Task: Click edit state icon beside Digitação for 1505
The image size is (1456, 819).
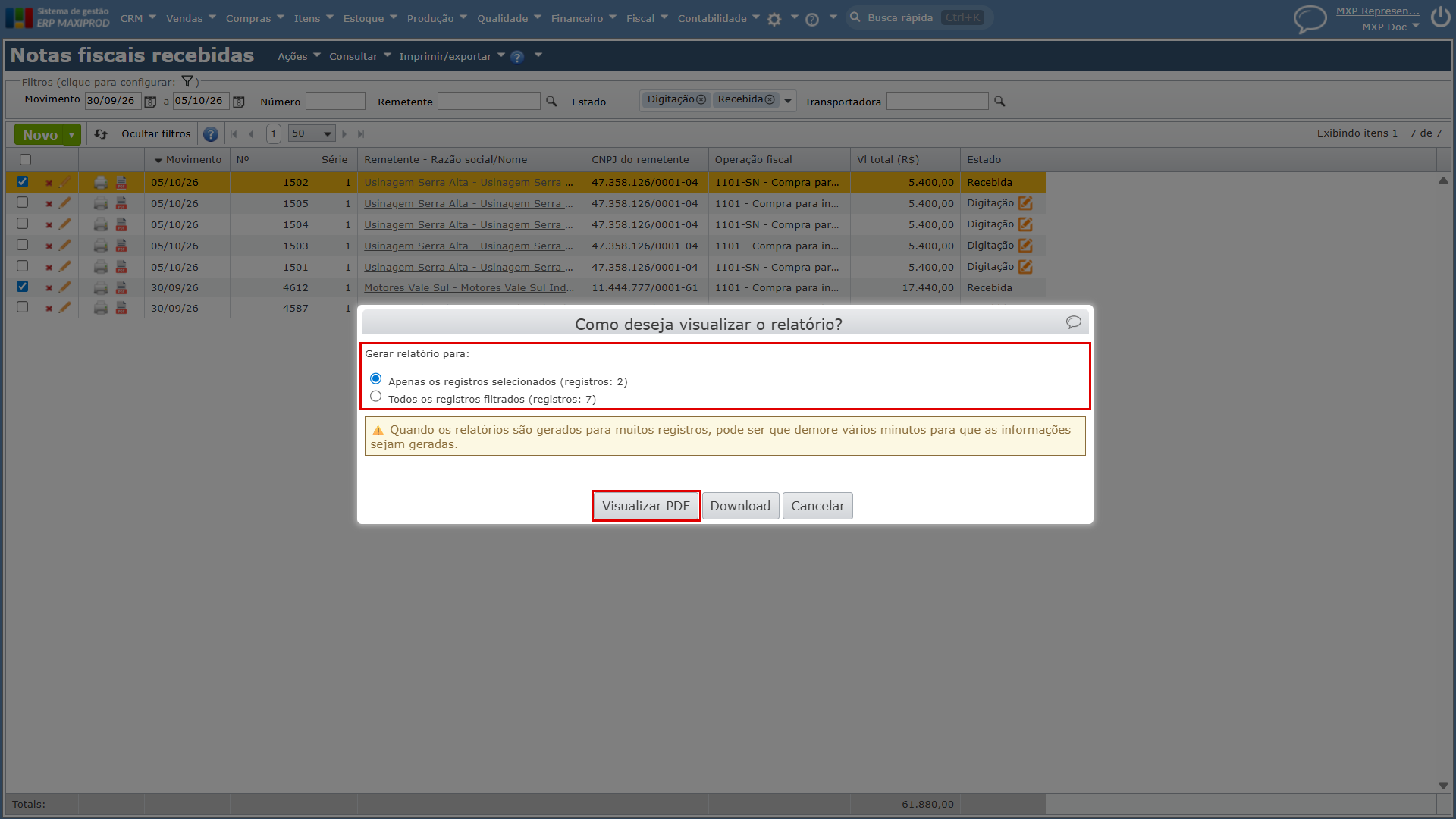Action: pos(1025,203)
